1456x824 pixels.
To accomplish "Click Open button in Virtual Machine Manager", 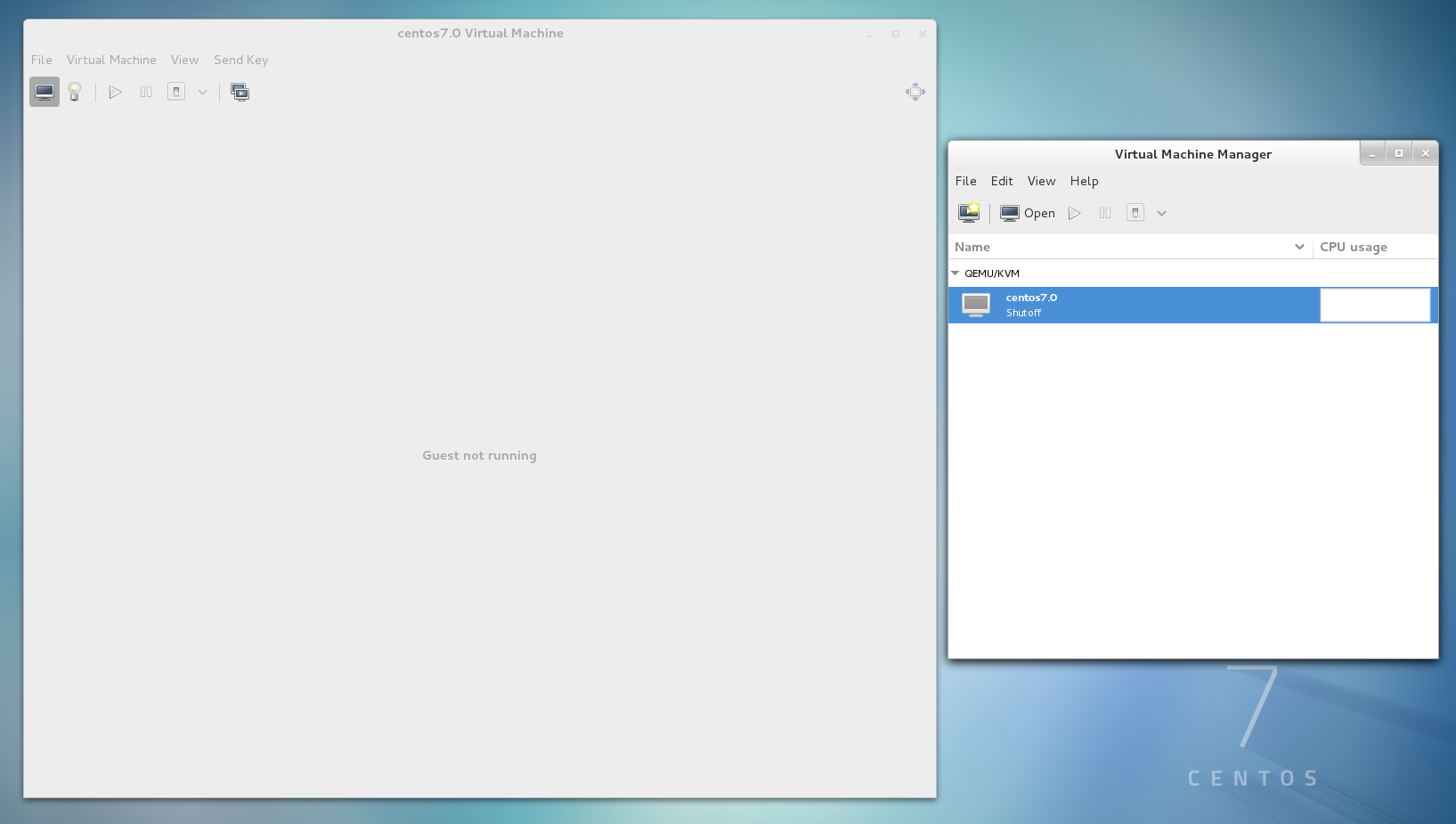I will 1028,213.
